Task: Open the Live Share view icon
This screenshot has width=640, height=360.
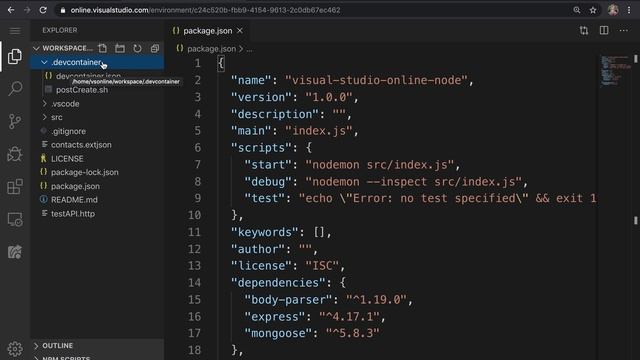Action: click(x=15, y=252)
